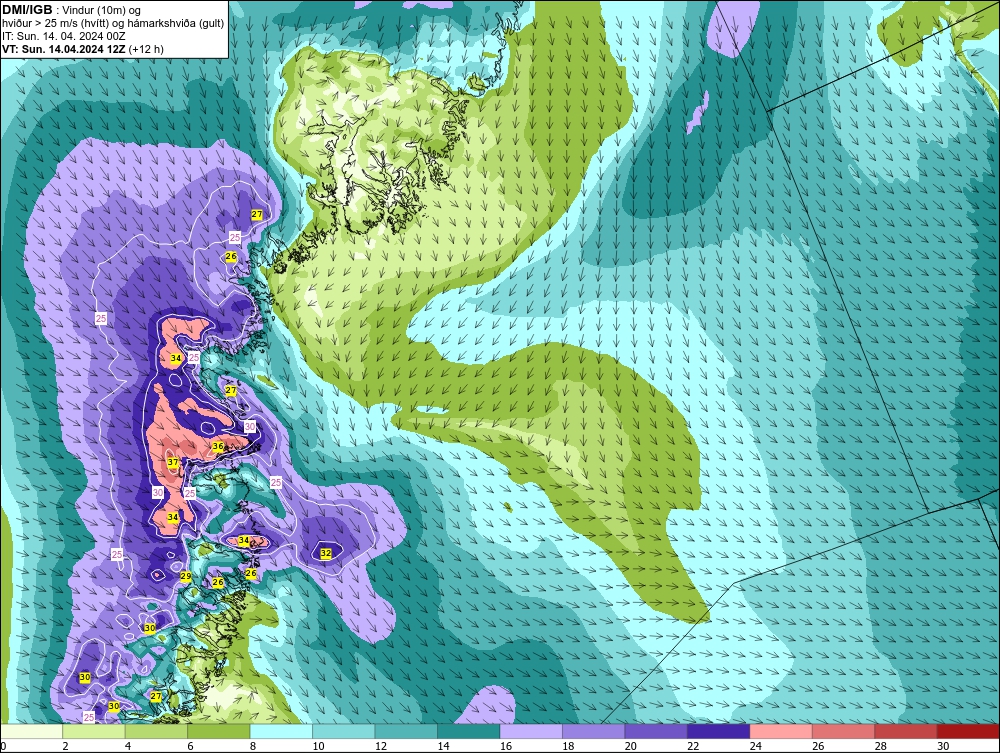Select the yellow "36" gust label on map
The image size is (1000, 753).
(x=218, y=446)
